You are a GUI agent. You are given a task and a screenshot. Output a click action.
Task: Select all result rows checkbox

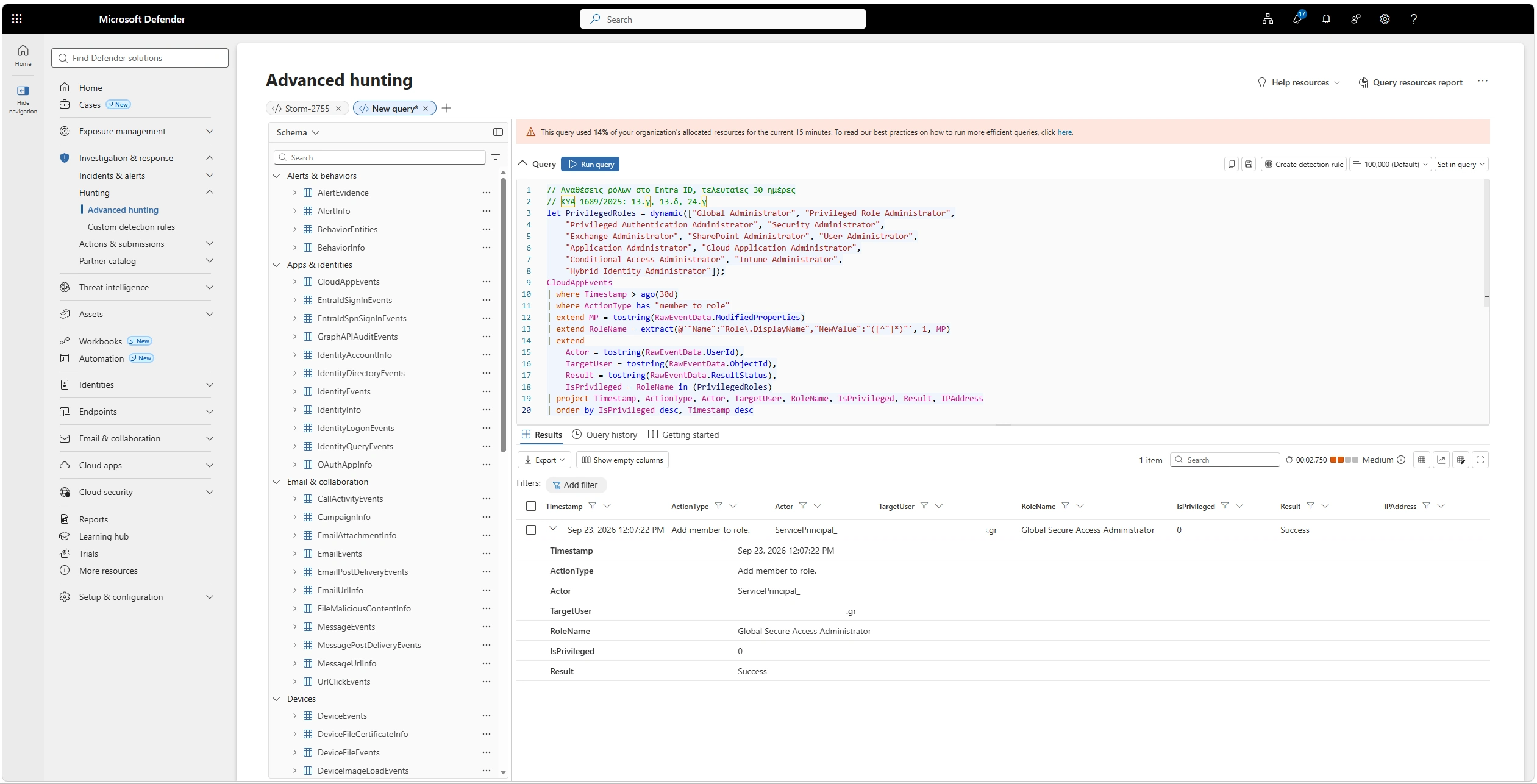pyautogui.click(x=530, y=506)
